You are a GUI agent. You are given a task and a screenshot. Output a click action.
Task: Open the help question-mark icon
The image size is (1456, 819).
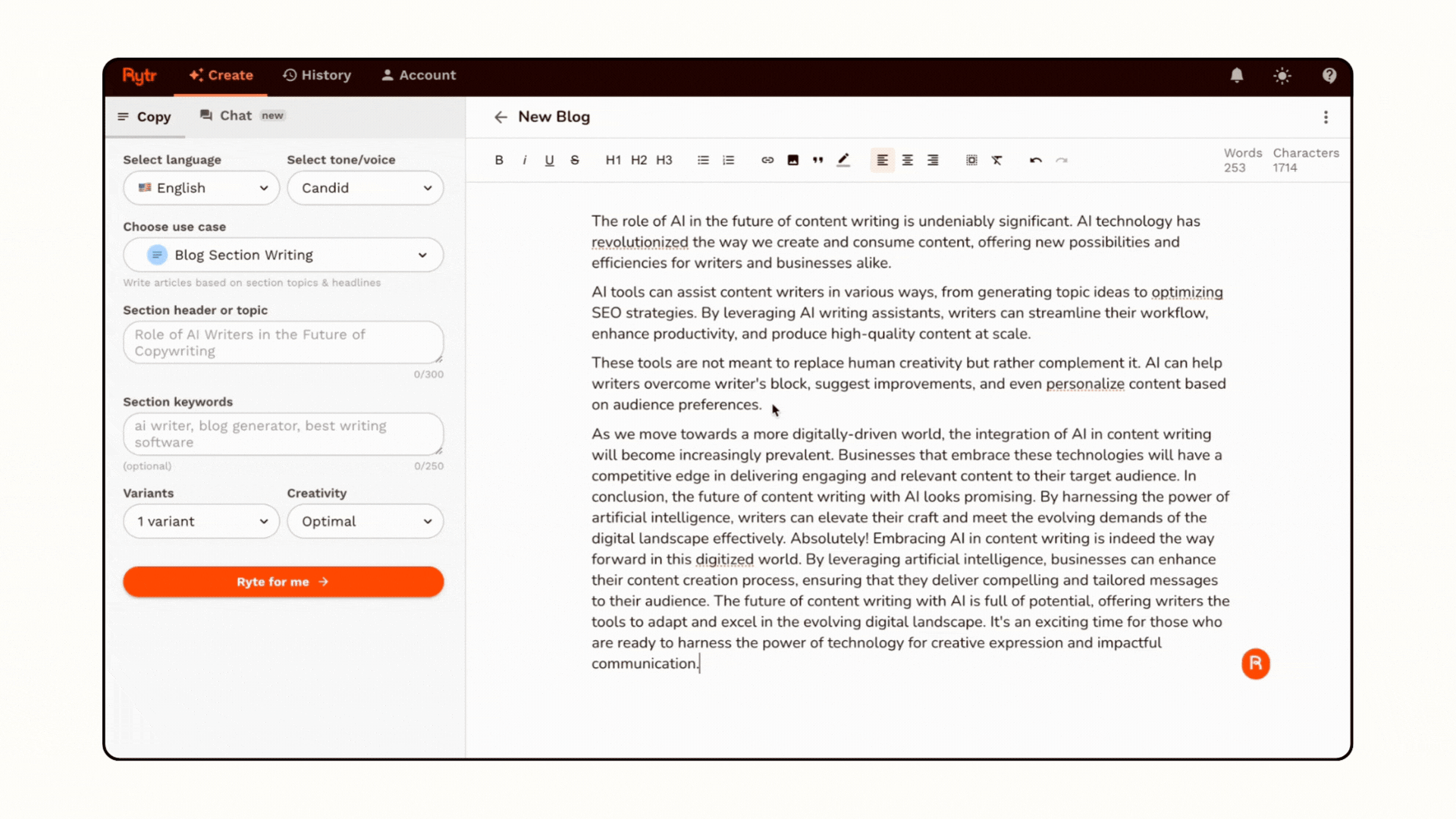(1329, 76)
